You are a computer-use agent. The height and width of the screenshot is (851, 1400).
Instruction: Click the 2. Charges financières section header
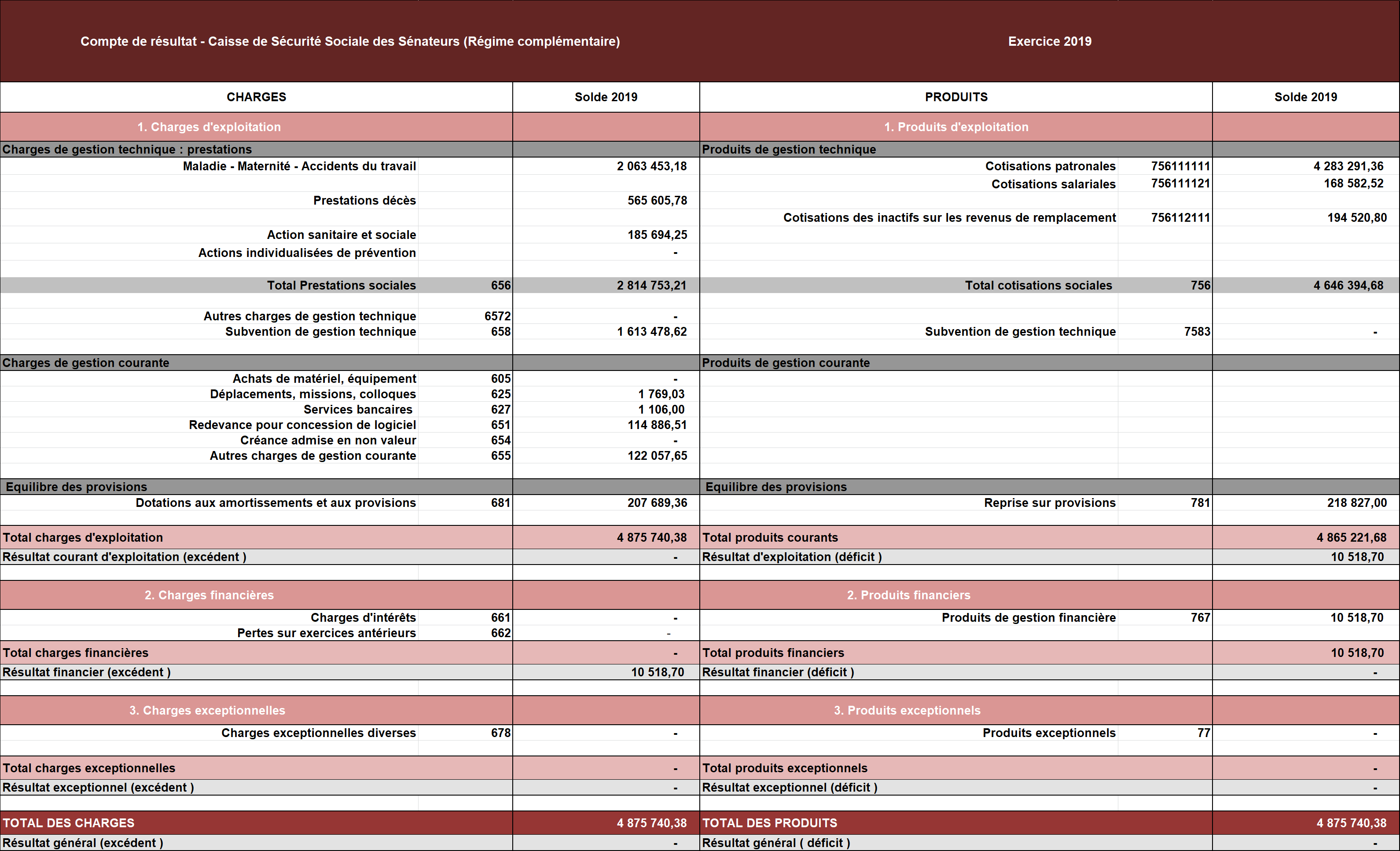pos(209,595)
